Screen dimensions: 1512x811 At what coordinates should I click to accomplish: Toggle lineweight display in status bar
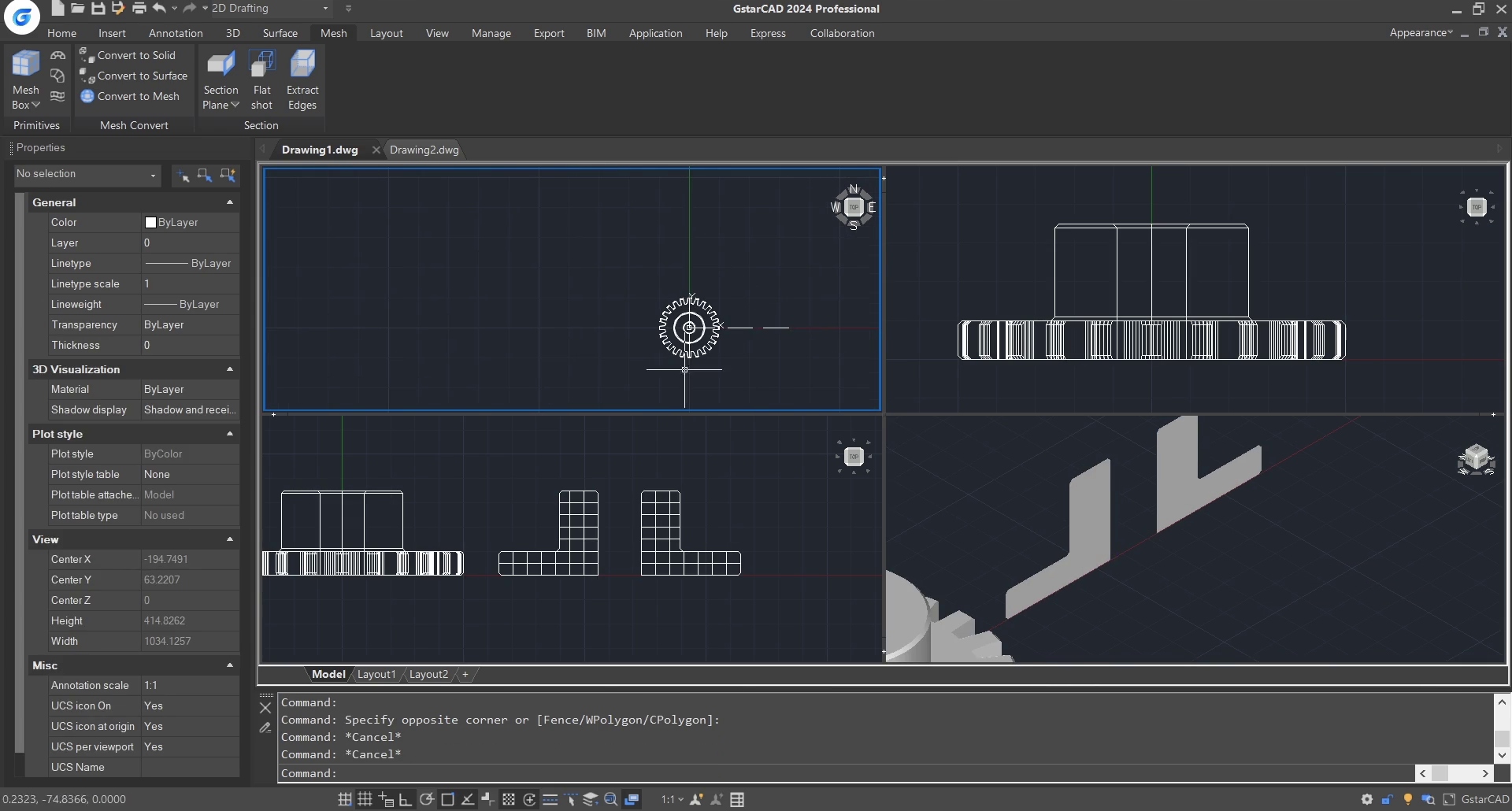tap(550, 799)
